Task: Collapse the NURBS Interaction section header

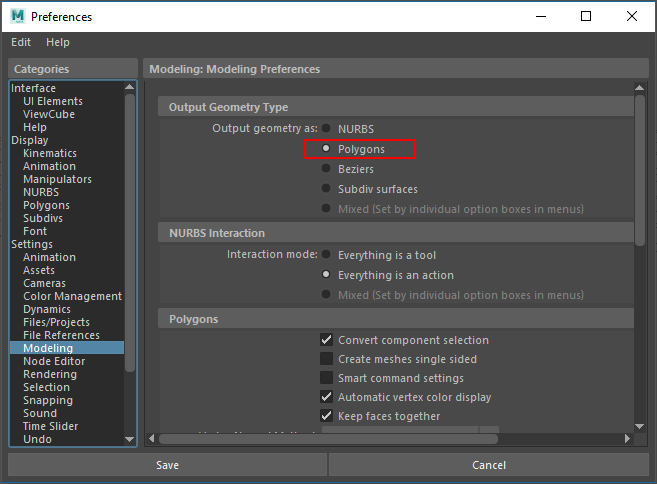Action: 216,233
